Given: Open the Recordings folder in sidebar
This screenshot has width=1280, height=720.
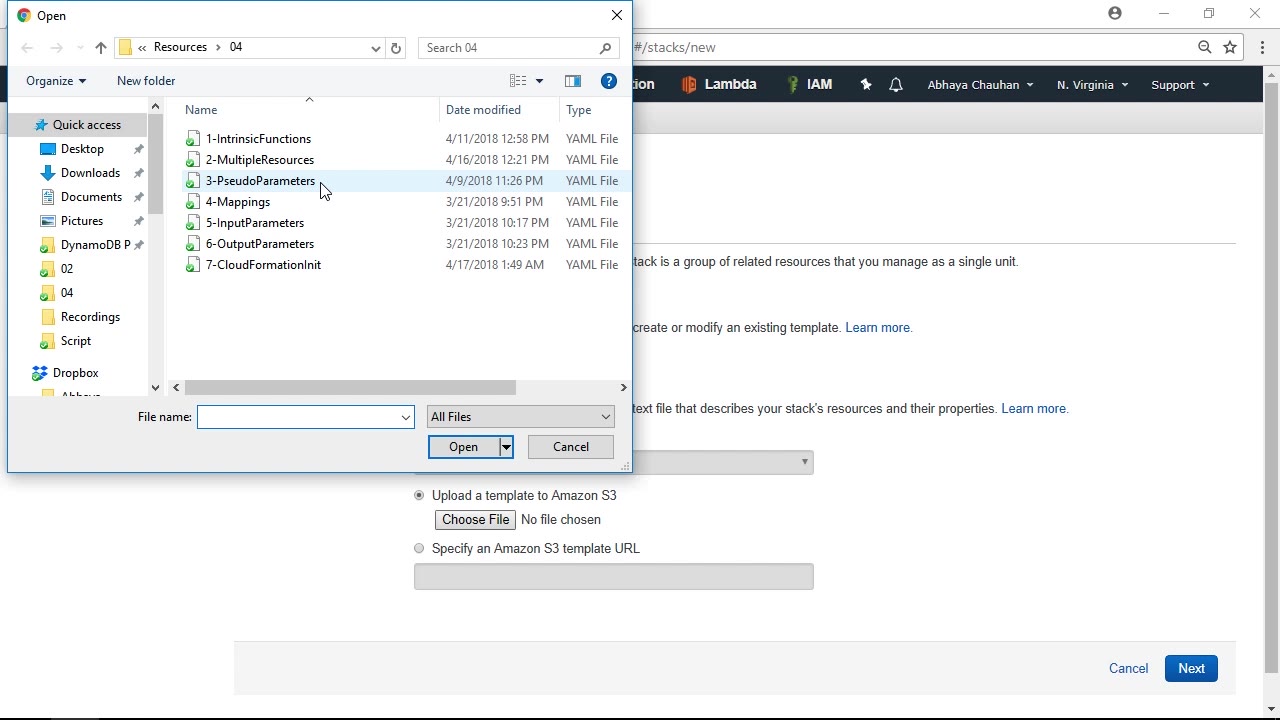Looking at the screenshot, I should 90,317.
